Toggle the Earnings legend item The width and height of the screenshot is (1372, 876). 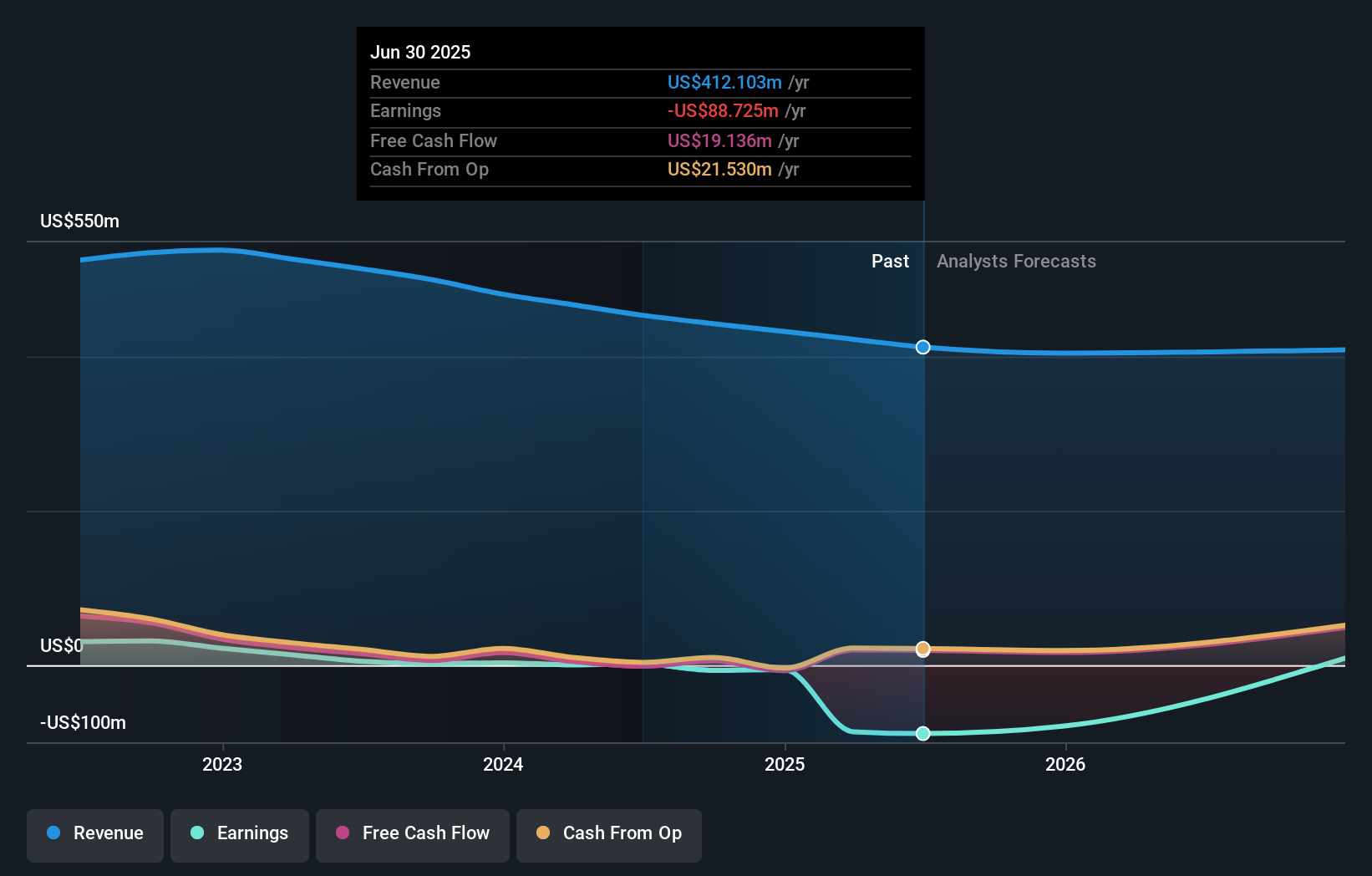239,833
